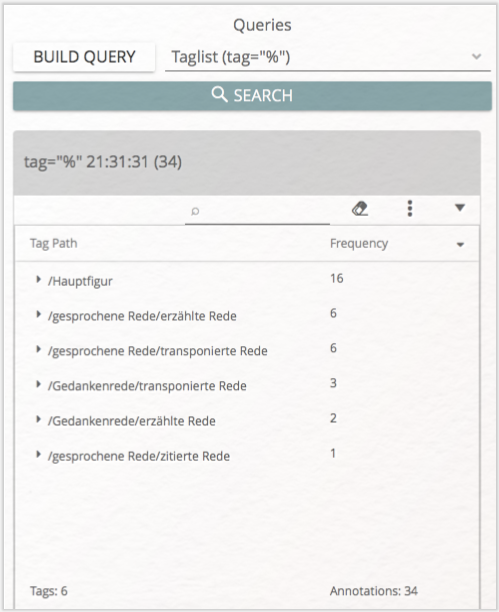Screen dimensions: 499x612
Task: Click the eraser icon in result toolbar
Action: click(x=360, y=208)
